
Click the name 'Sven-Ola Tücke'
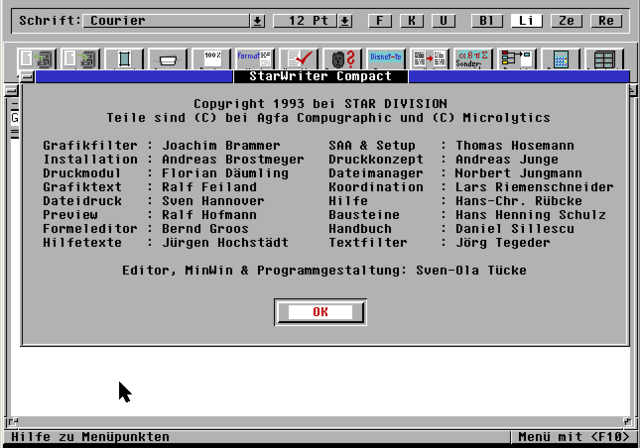point(471,271)
